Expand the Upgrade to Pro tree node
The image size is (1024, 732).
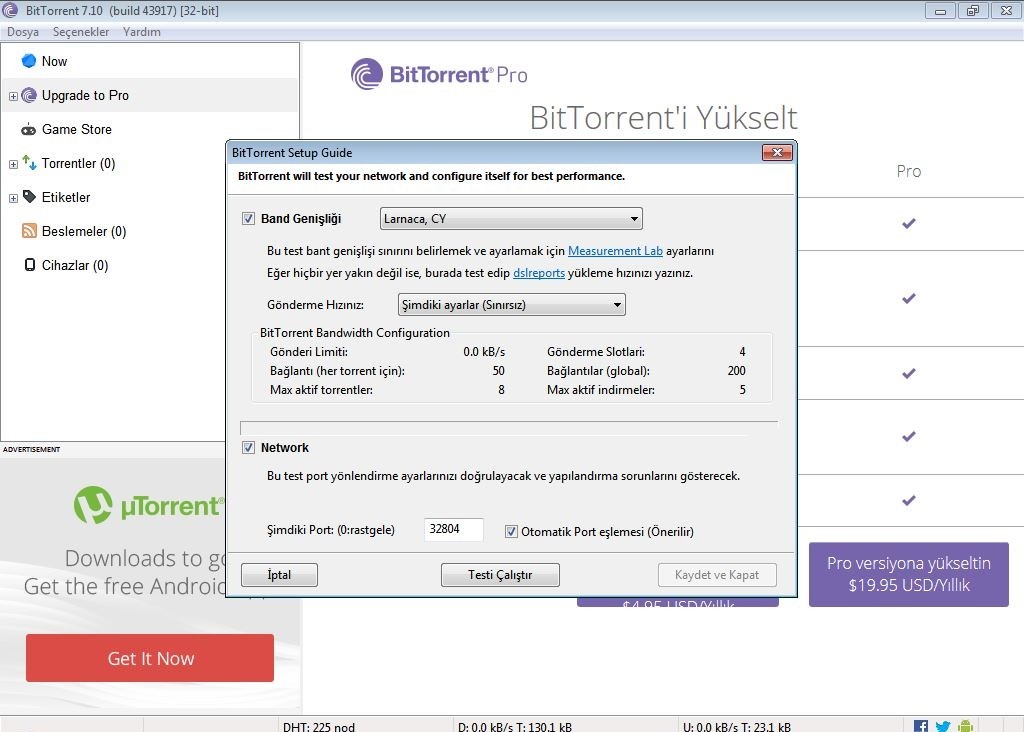(13, 96)
